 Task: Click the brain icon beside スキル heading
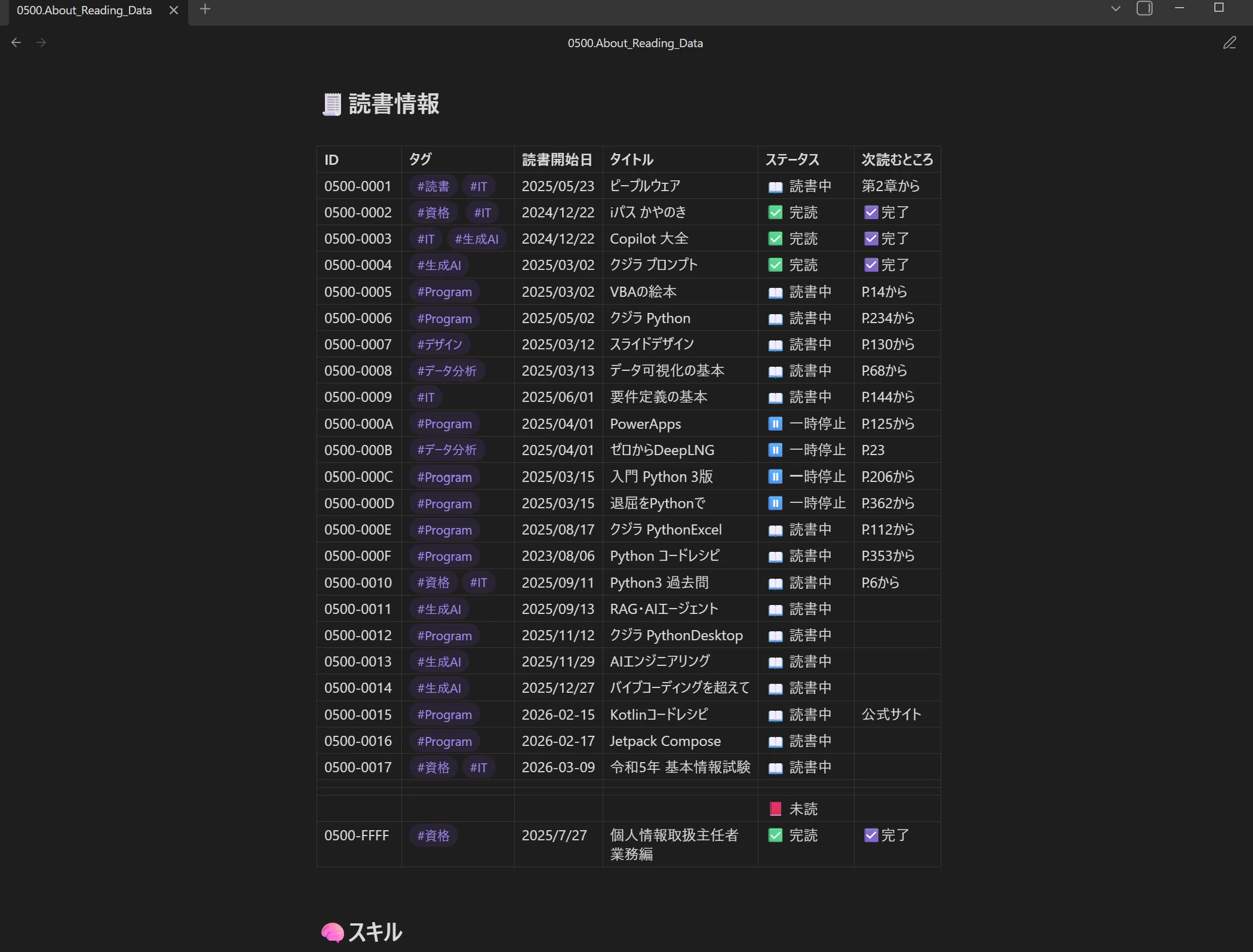pyautogui.click(x=332, y=932)
